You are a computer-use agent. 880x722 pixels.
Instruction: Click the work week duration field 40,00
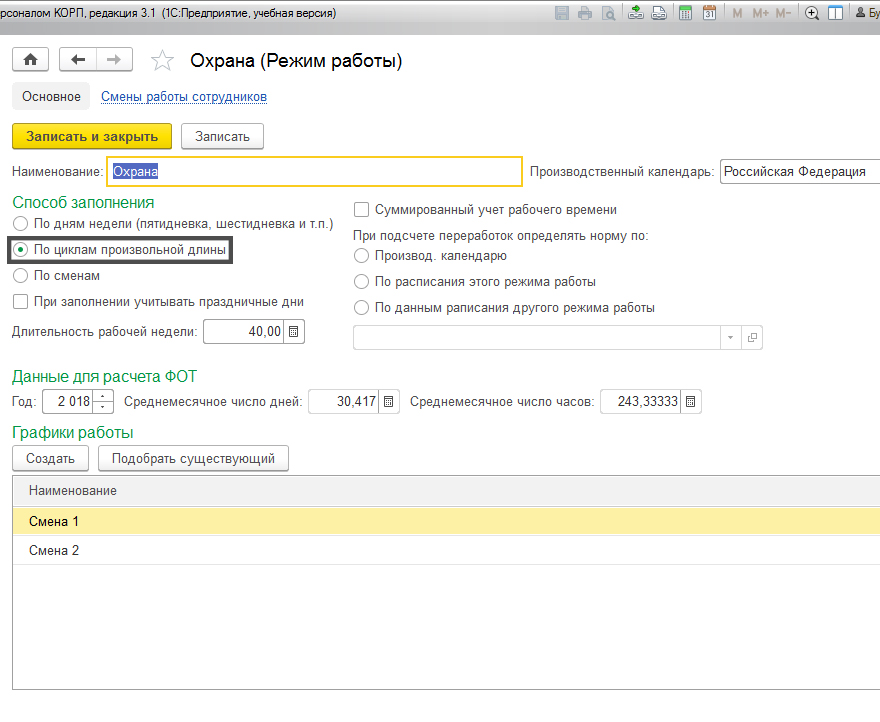coord(244,331)
